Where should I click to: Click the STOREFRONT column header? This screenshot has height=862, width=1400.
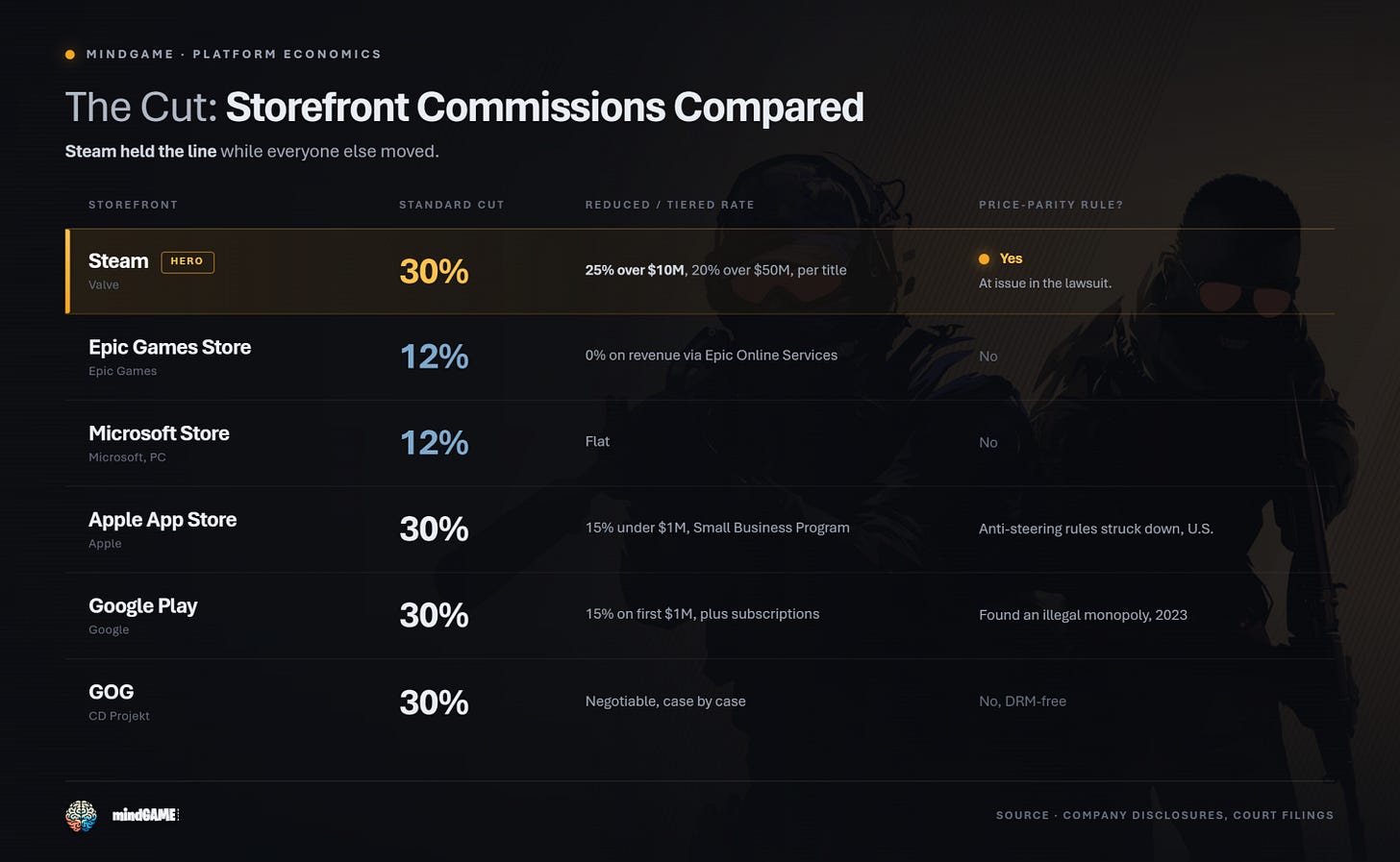(133, 205)
